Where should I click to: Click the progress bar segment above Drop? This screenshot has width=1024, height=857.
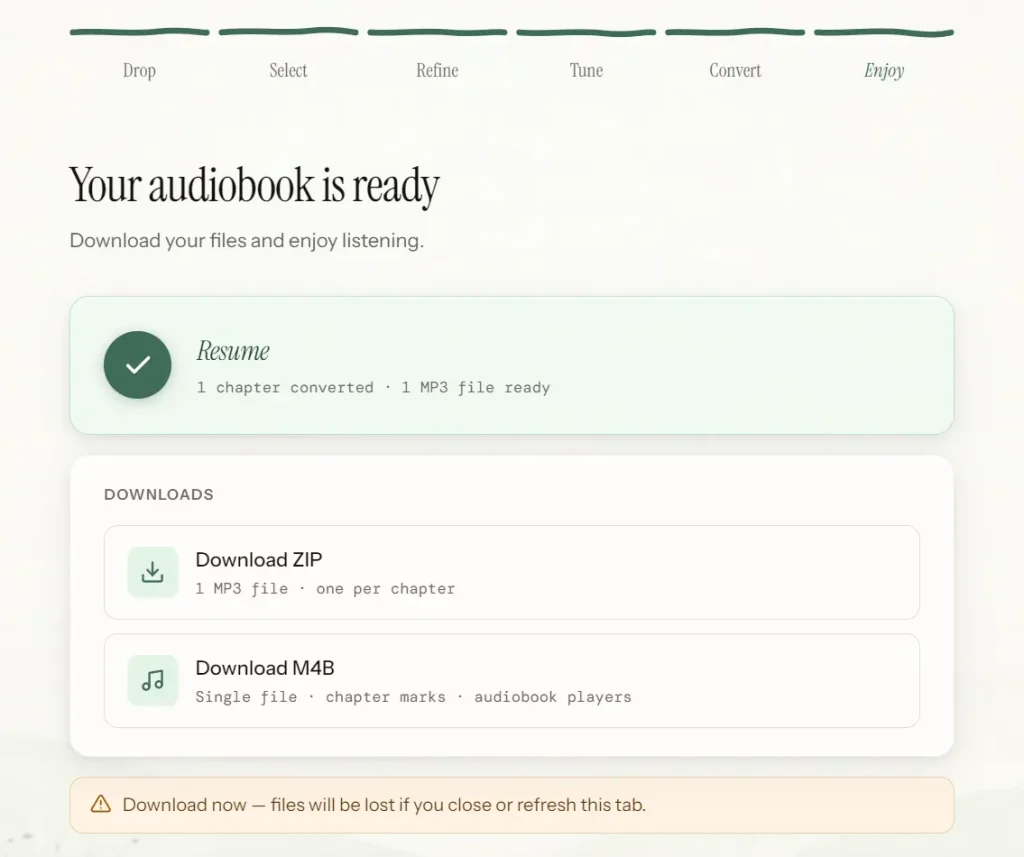tap(139, 32)
